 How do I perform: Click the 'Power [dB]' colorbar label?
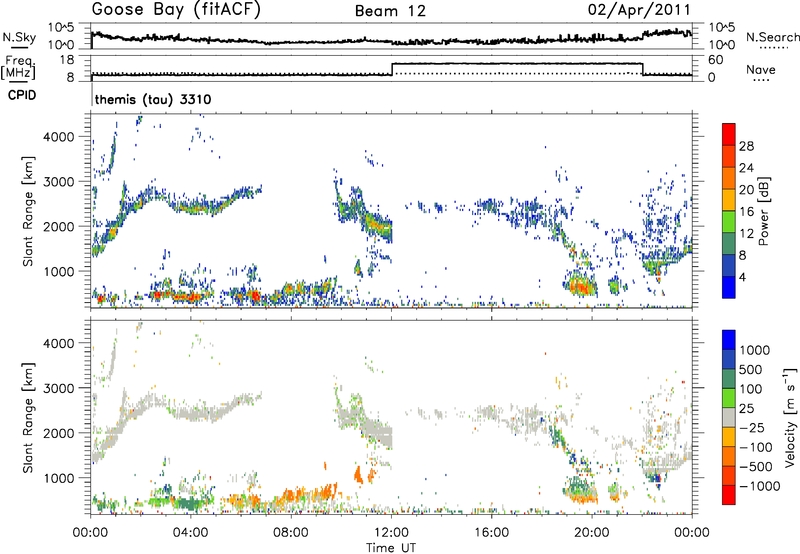click(x=764, y=211)
